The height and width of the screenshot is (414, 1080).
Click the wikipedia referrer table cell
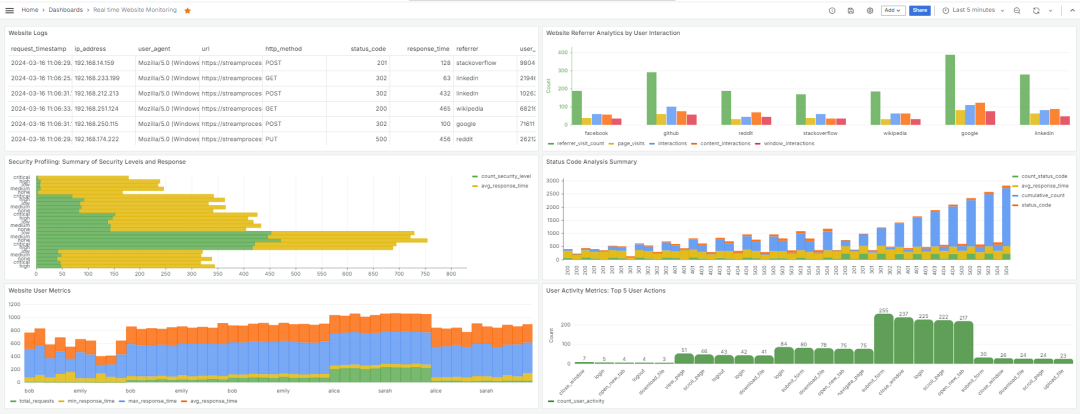coord(484,108)
